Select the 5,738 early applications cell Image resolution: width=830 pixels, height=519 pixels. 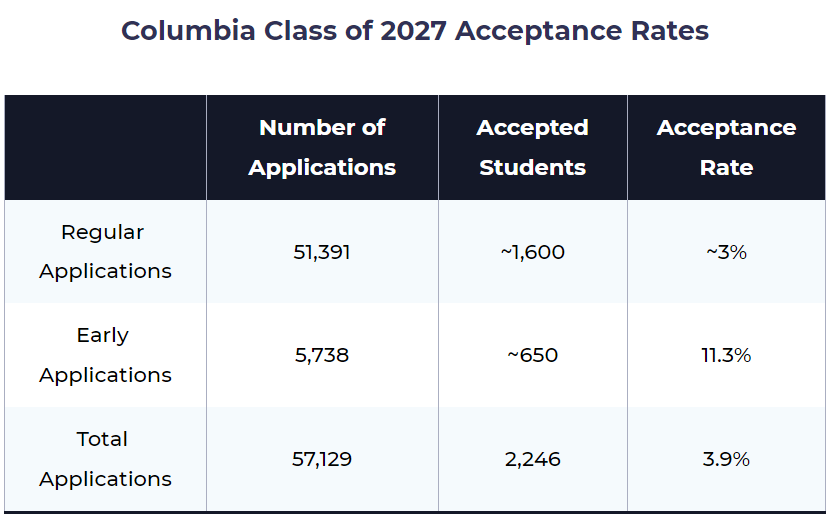coord(322,355)
